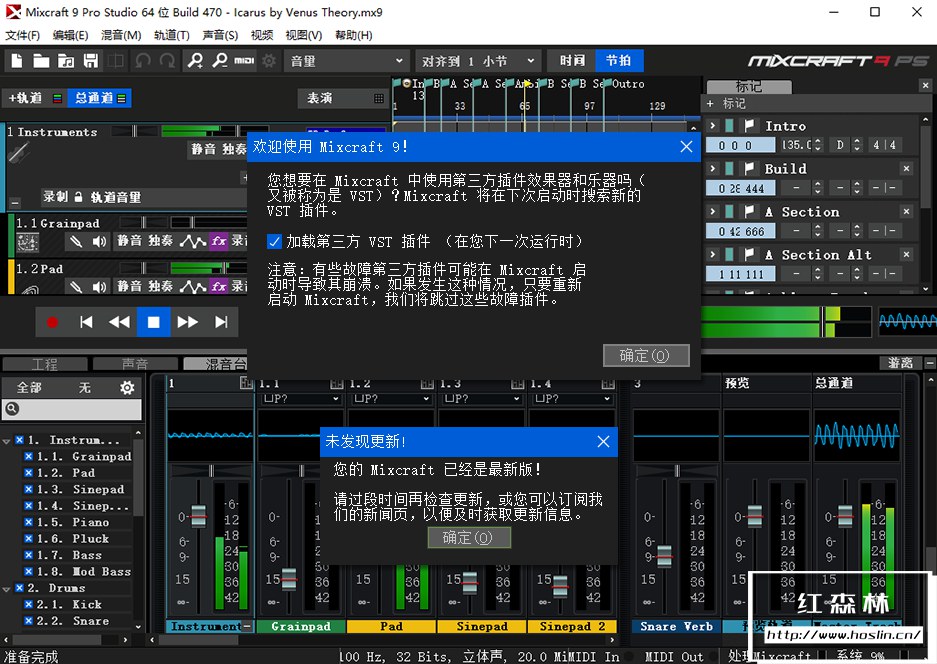Click the flag icon of the Intro marker
This screenshot has width=937, height=664.
coord(749,126)
